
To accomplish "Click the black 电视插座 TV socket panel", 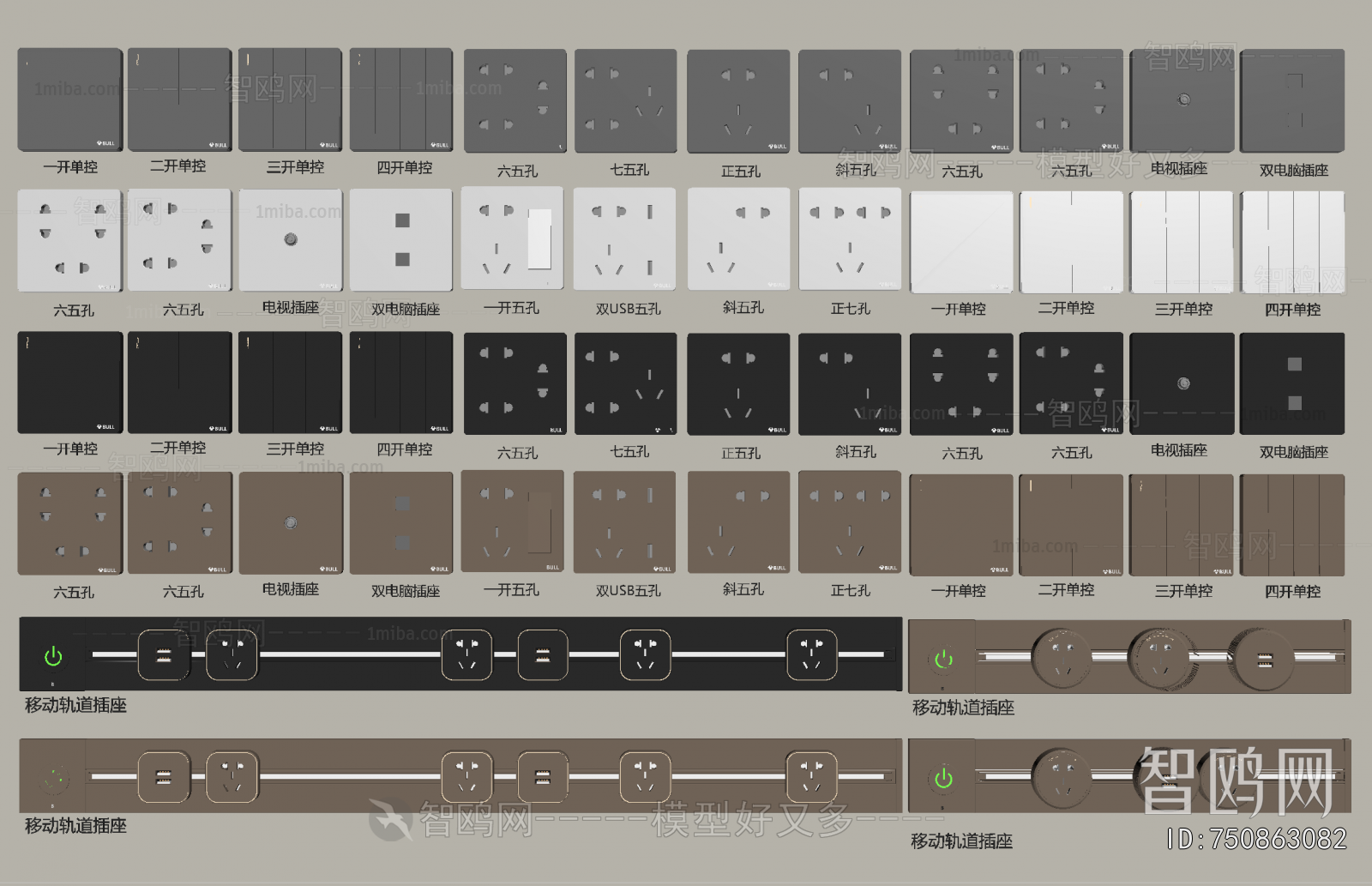I will tap(1182, 382).
